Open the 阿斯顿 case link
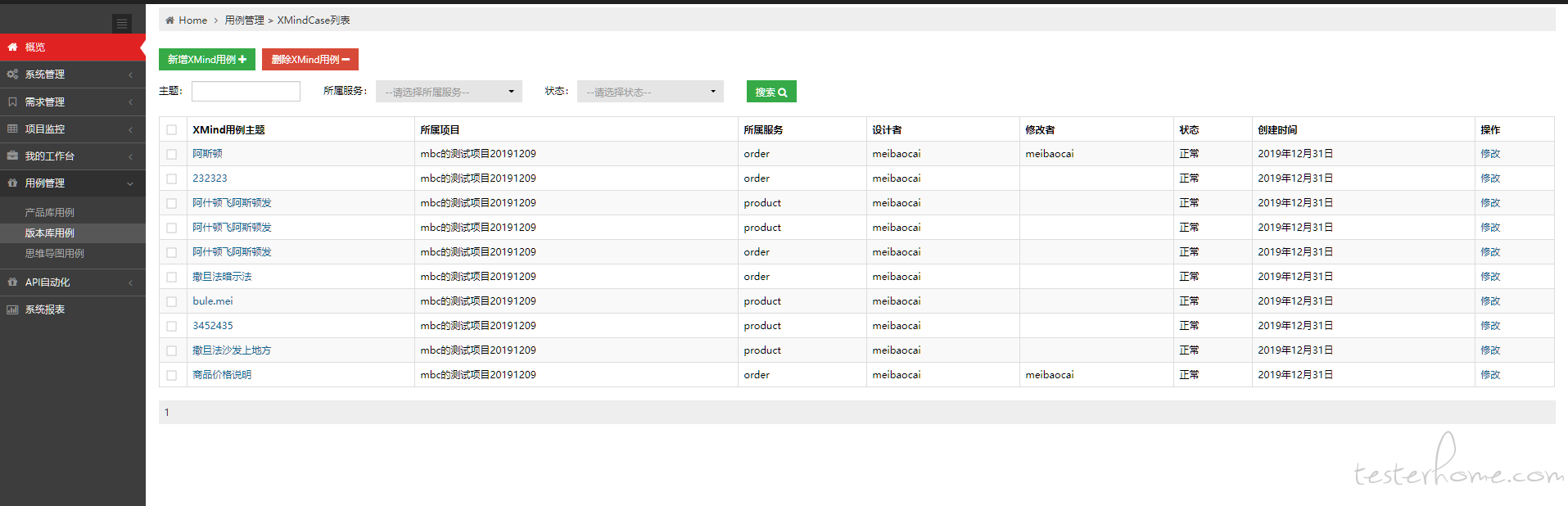This screenshot has height=506, width=1568. click(x=207, y=154)
